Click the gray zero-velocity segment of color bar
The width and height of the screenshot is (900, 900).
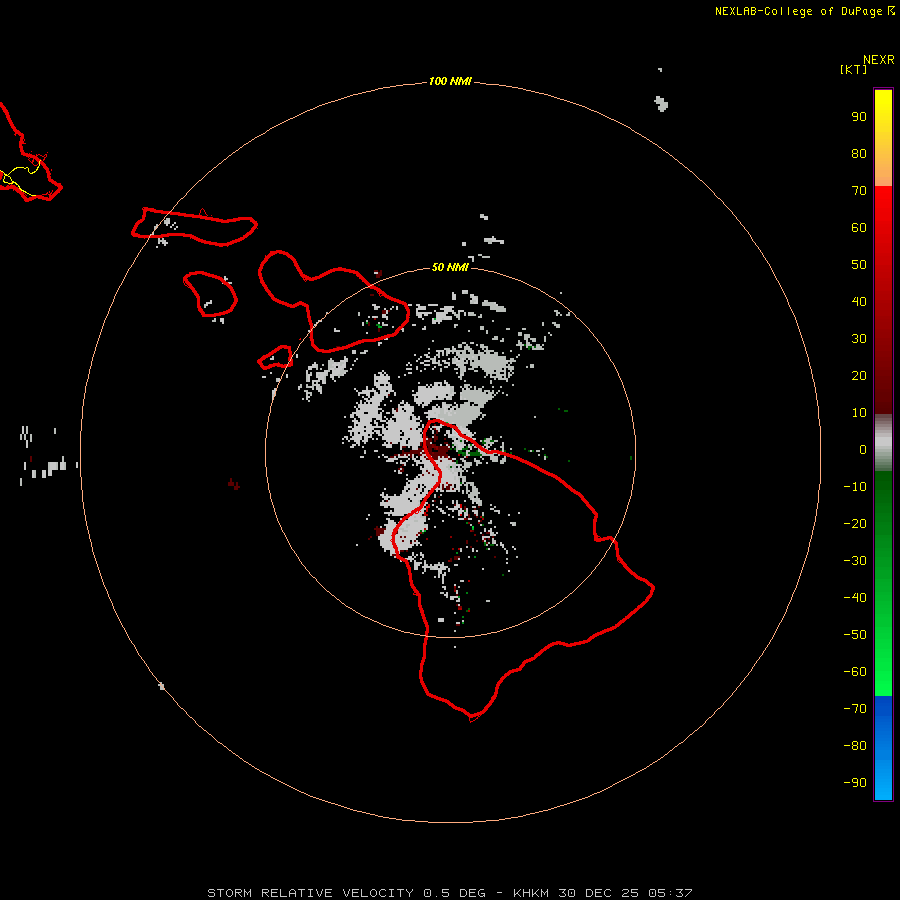pos(883,443)
